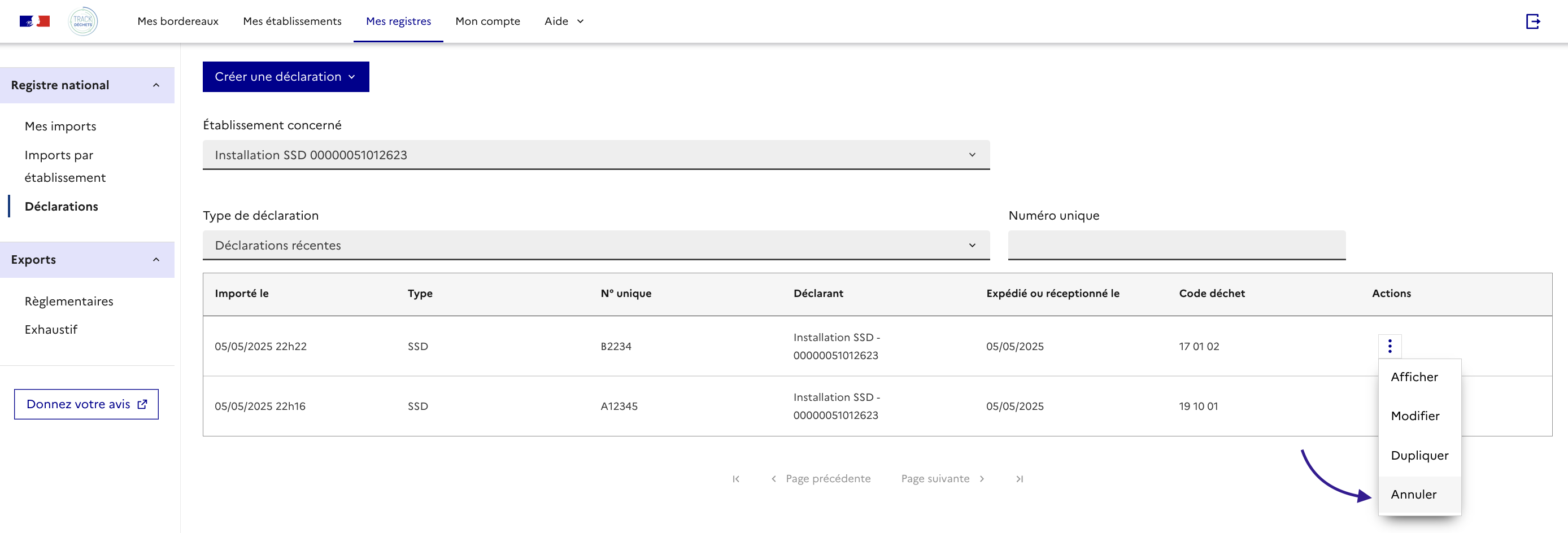1568x533 pixels.
Task: Collapse the Exports sidebar section
Action: [x=156, y=260]
